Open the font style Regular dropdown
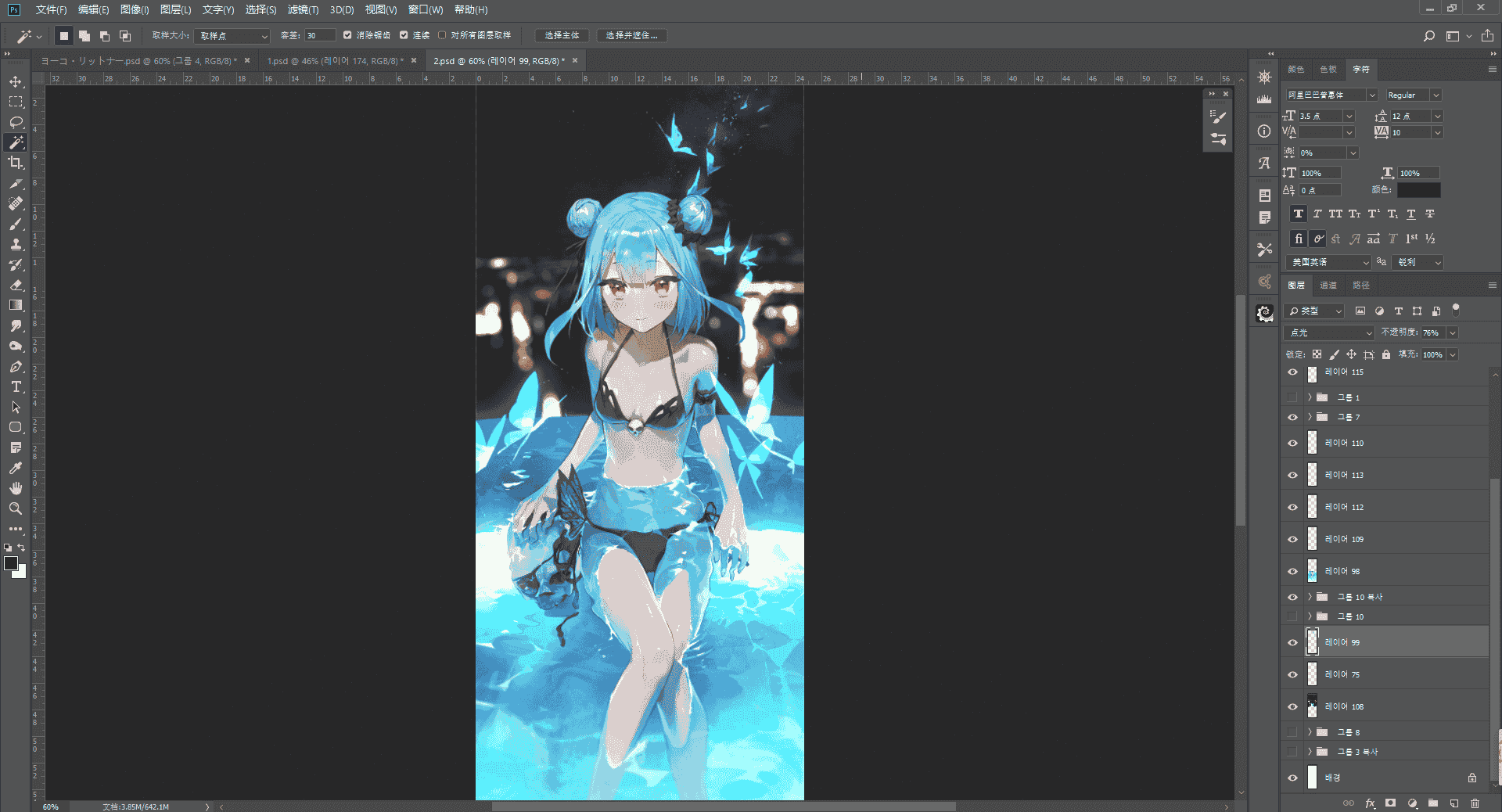This screenshot has width=1502, height=812. [1413, 95]
